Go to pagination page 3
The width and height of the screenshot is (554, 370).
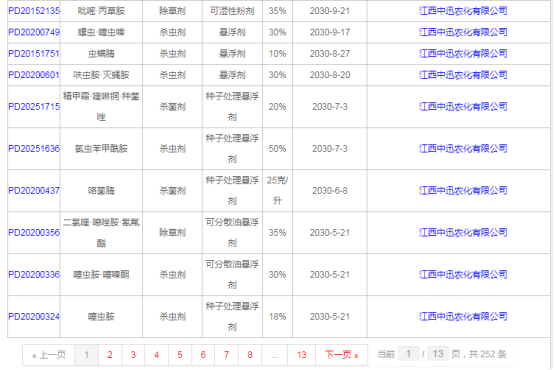[x=133, y=355]
